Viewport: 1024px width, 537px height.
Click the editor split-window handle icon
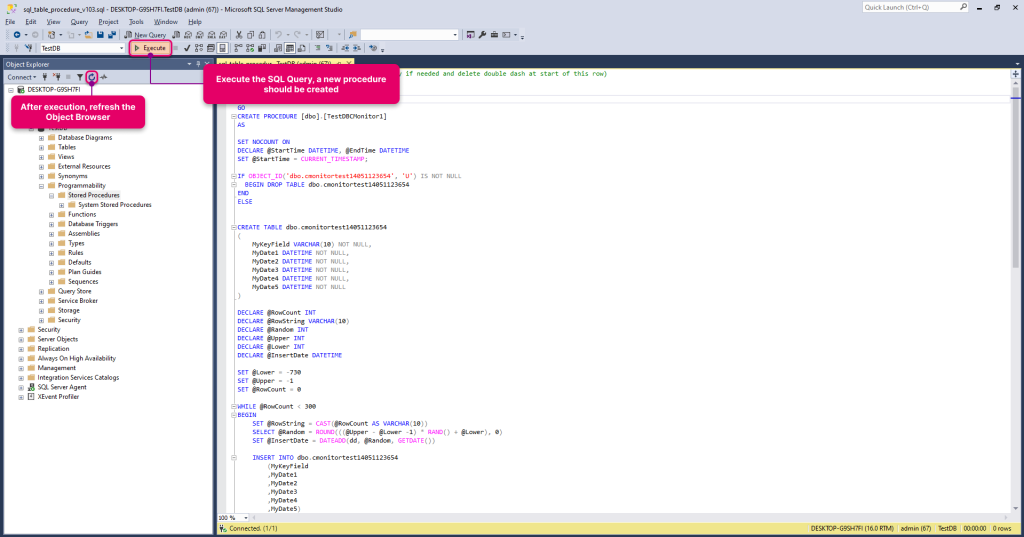[1016, 74]
